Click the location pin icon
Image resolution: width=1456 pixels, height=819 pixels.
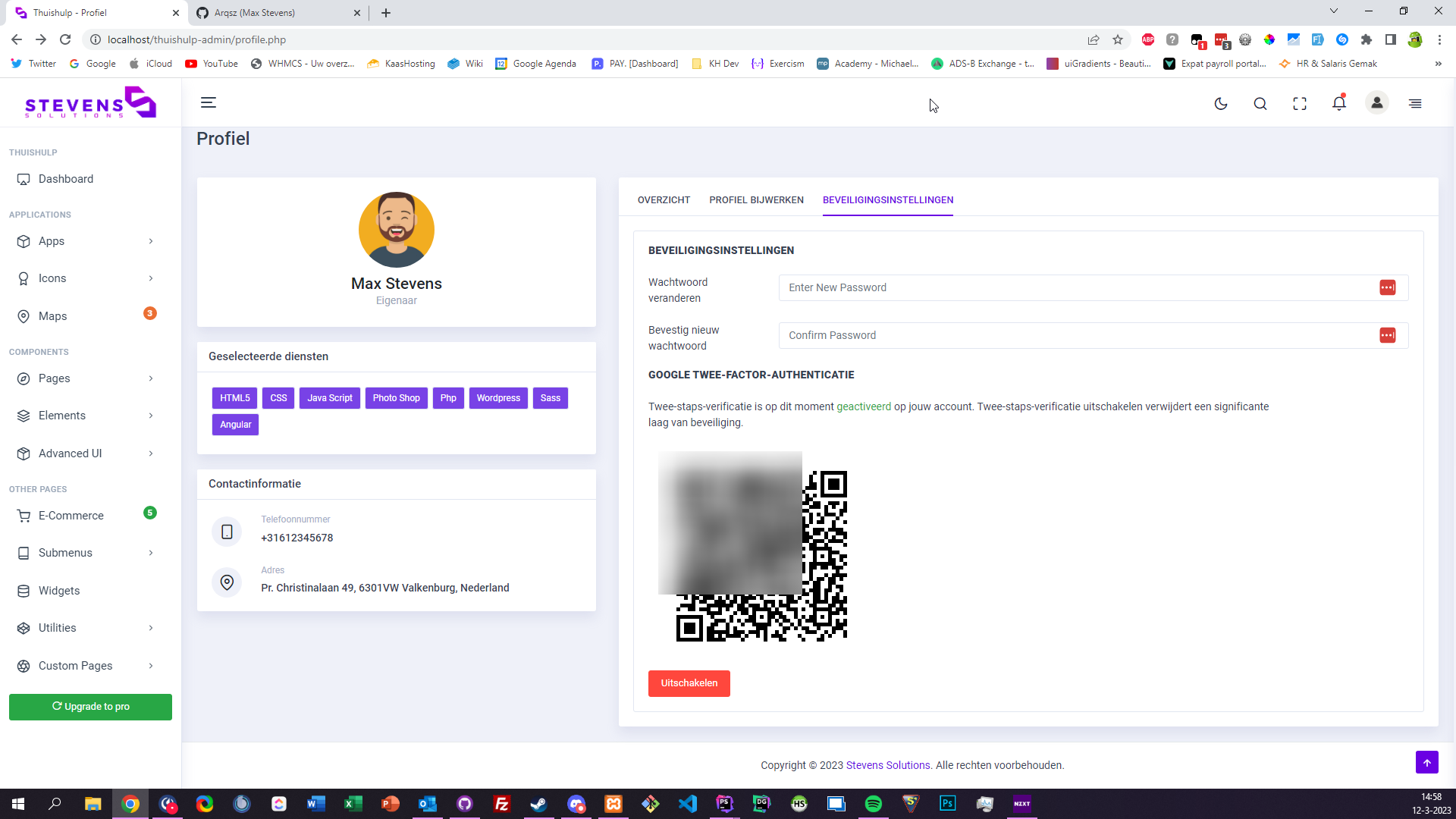(x=227, y=582)
